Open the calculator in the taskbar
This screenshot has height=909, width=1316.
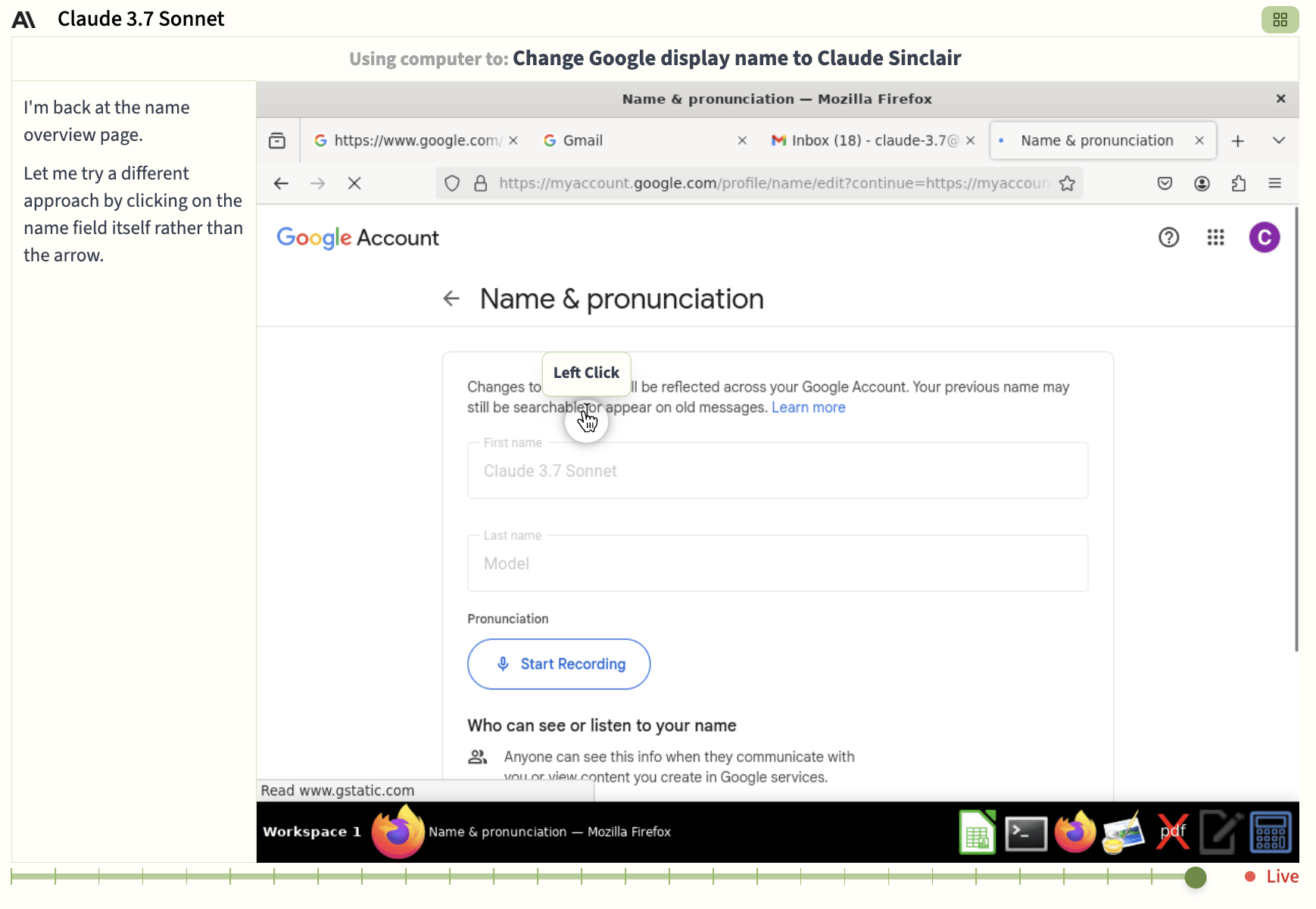(1270, 832)
